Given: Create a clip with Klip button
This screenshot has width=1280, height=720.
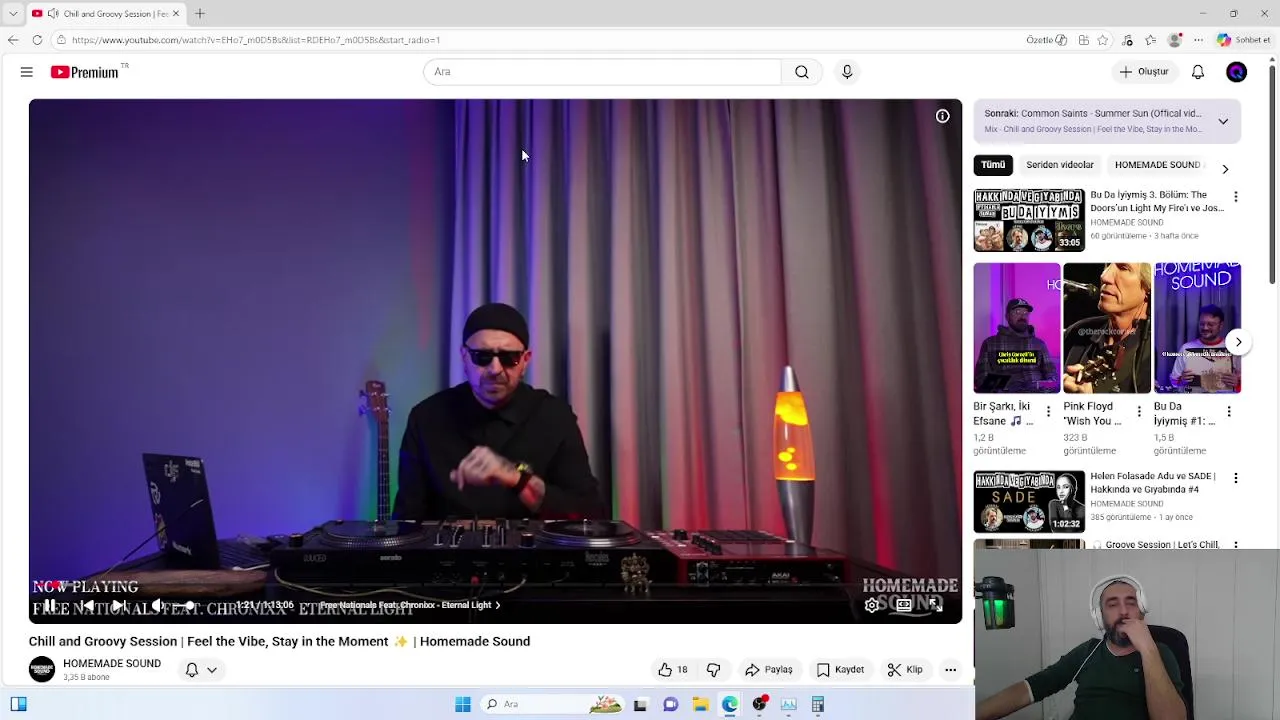Looking at the screenshot, I should pos(905,670).
